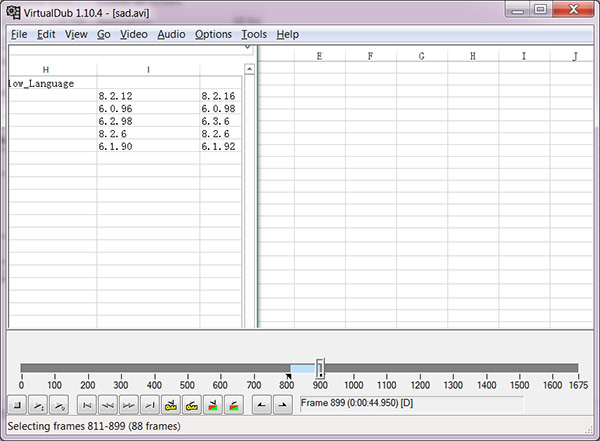Set selection end with Mark Out
This screenshot has width=600, height=441.
pos(282,405)
